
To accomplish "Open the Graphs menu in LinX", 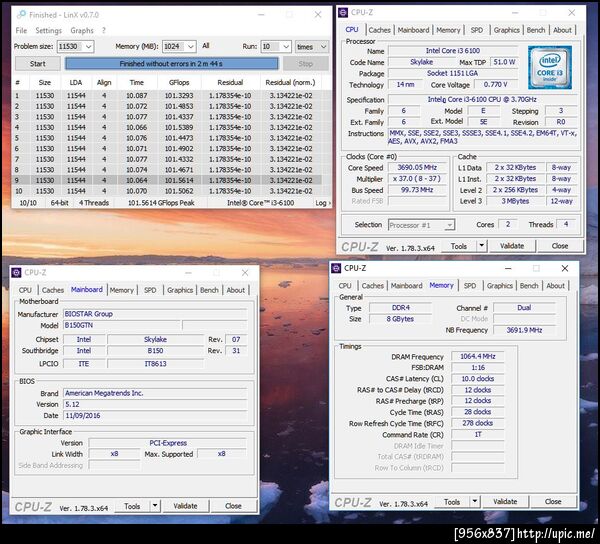I will [x=82, y=31].
